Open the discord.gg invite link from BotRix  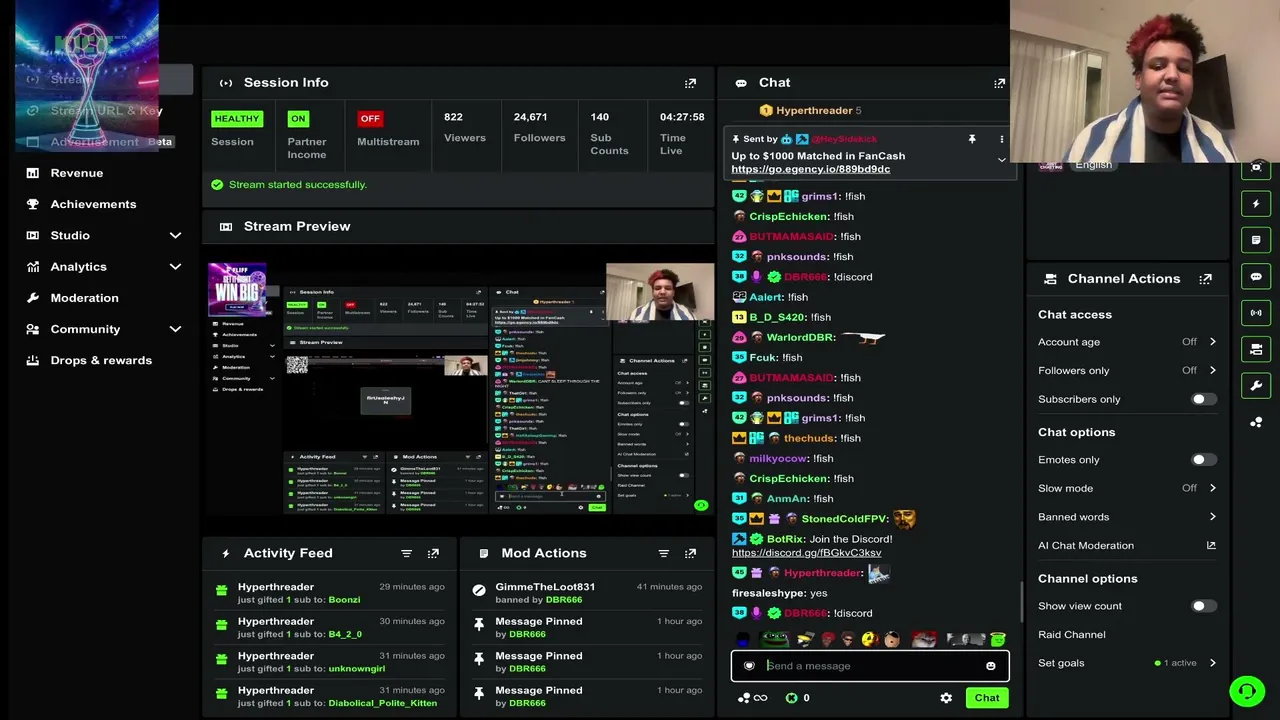[x=806, y=553]
